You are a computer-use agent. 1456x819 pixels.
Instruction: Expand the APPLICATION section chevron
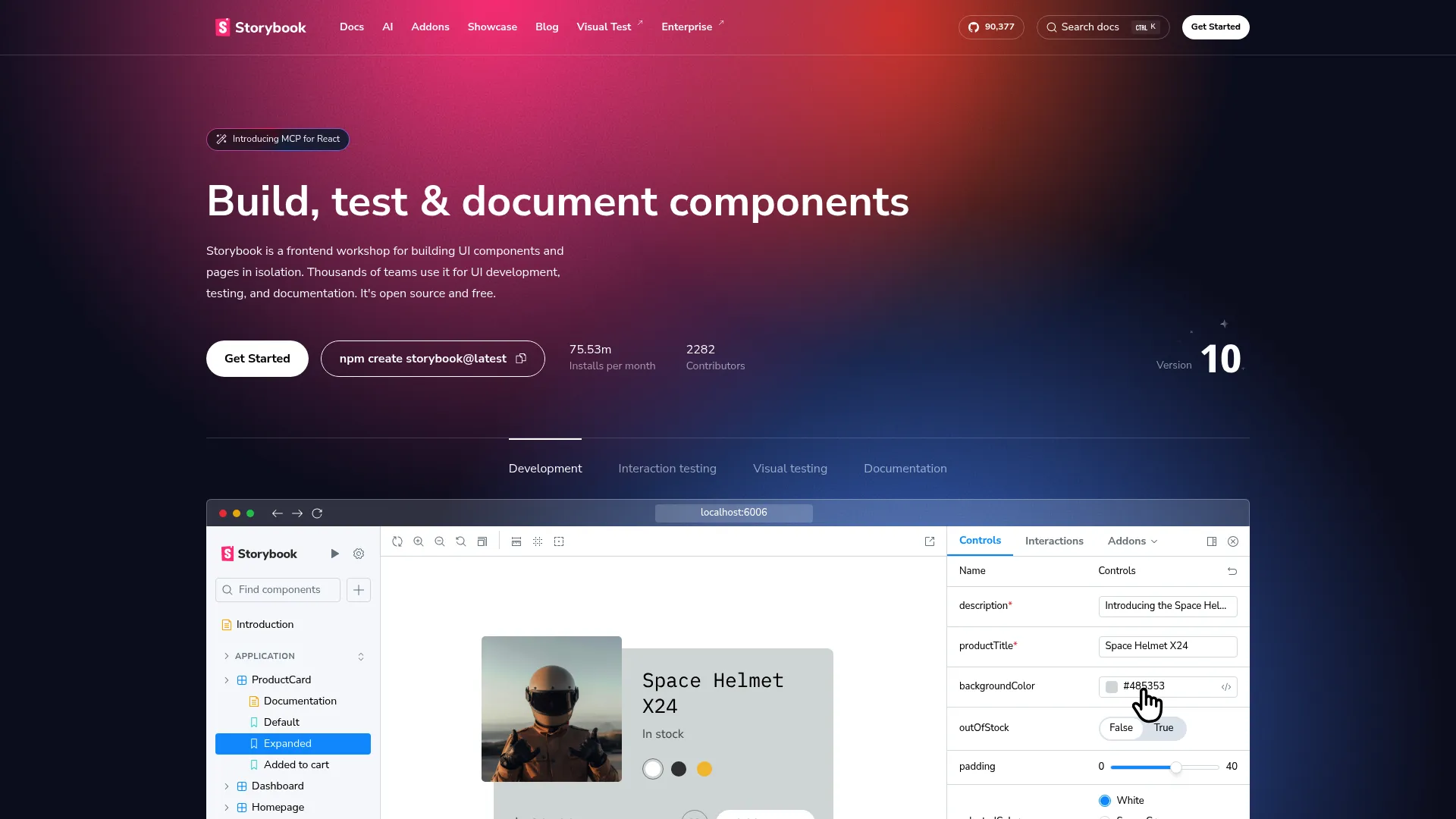226,657
